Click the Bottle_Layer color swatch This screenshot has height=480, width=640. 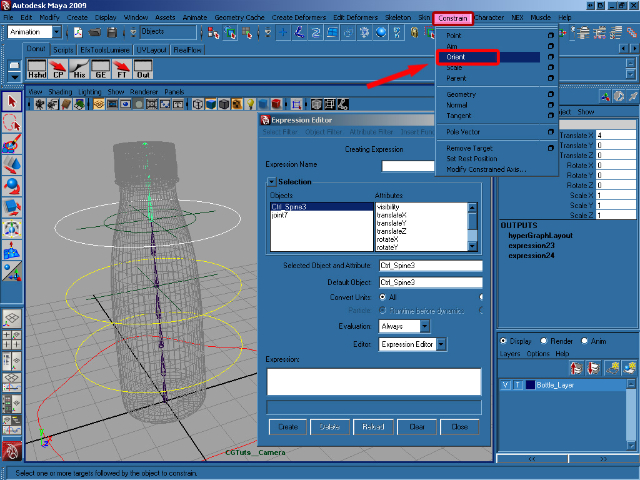pyautogui.click(x=529, y=384)
